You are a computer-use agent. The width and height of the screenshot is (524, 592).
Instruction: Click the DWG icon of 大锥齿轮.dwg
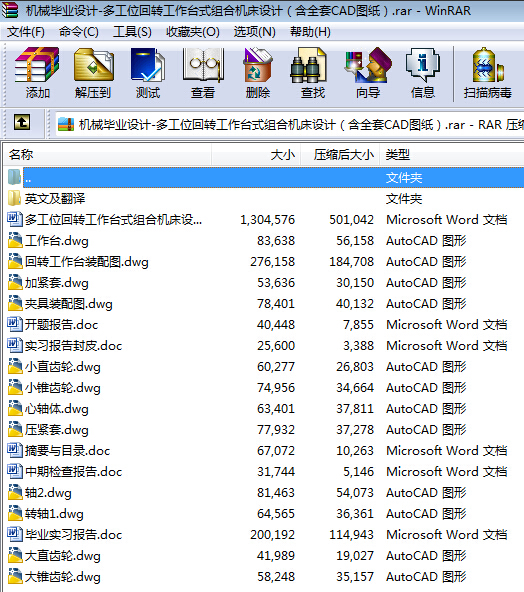[15, 576]
